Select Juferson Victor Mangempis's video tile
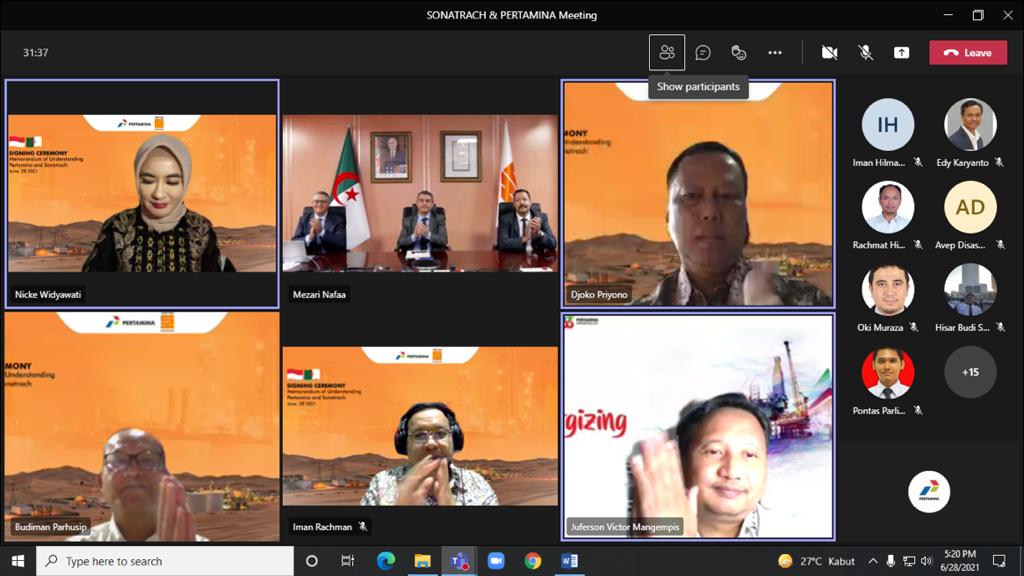1024x576 pixels. coord(698,426)
